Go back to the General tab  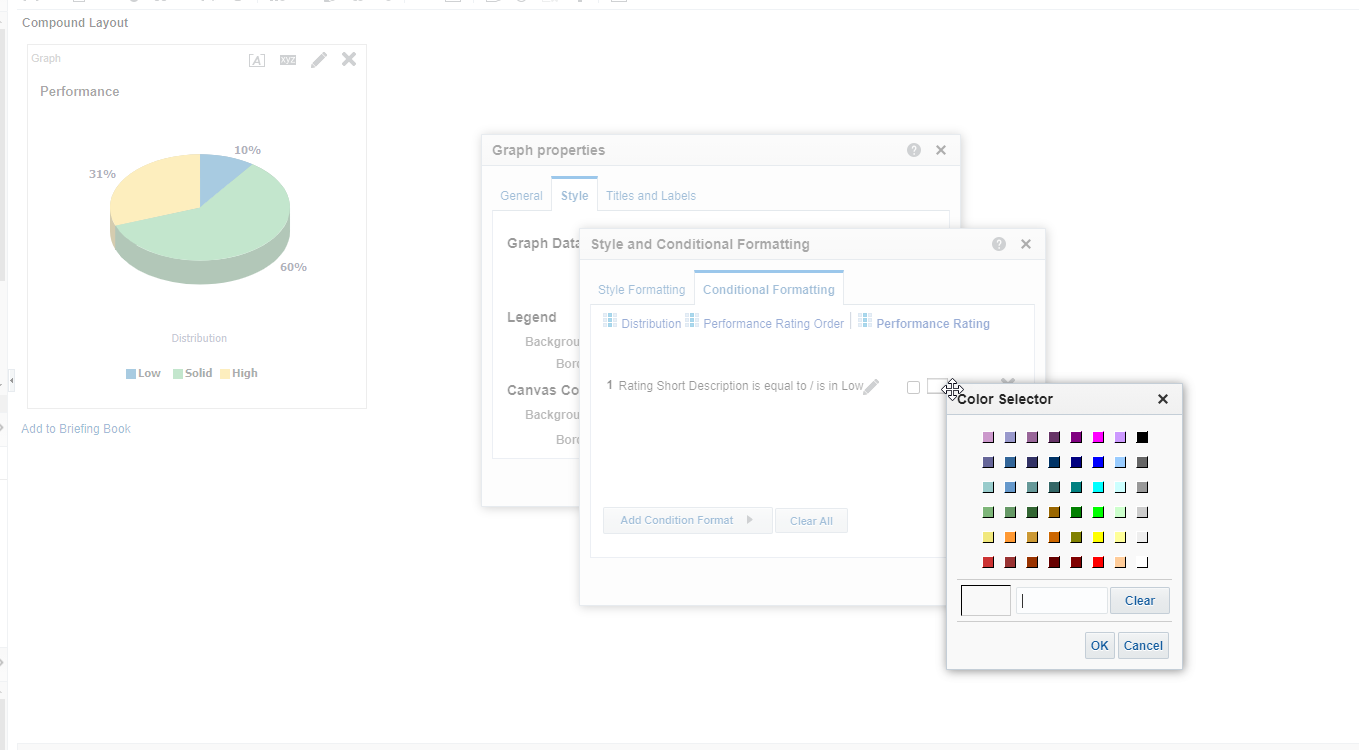521,195
